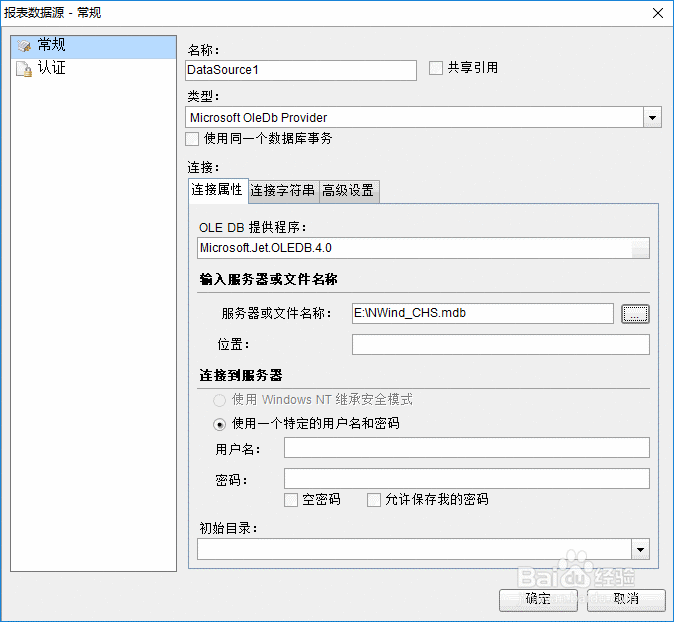Viewport: 674px width, 622px height.
Task: Toggle the 共享引用 checkbox
Action: (435, 68)
